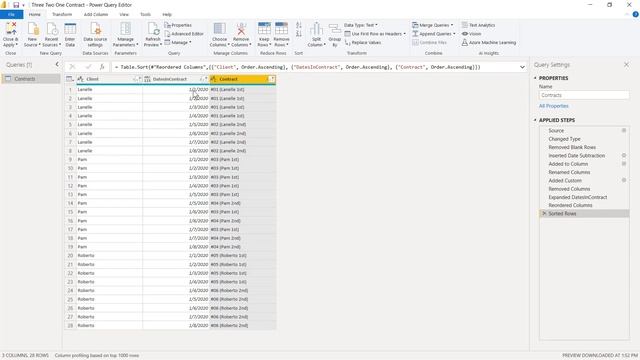Expand the formula bar with the chevron
640x360 pixels.
coord(522,67)
